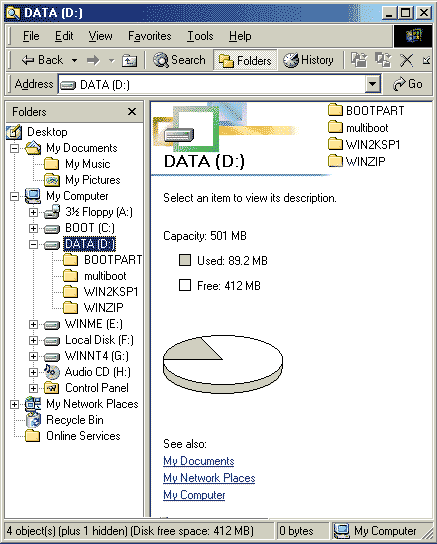437x544 pixels.
Task: Click the Up one level folder icon
Action: pos(129,61)
